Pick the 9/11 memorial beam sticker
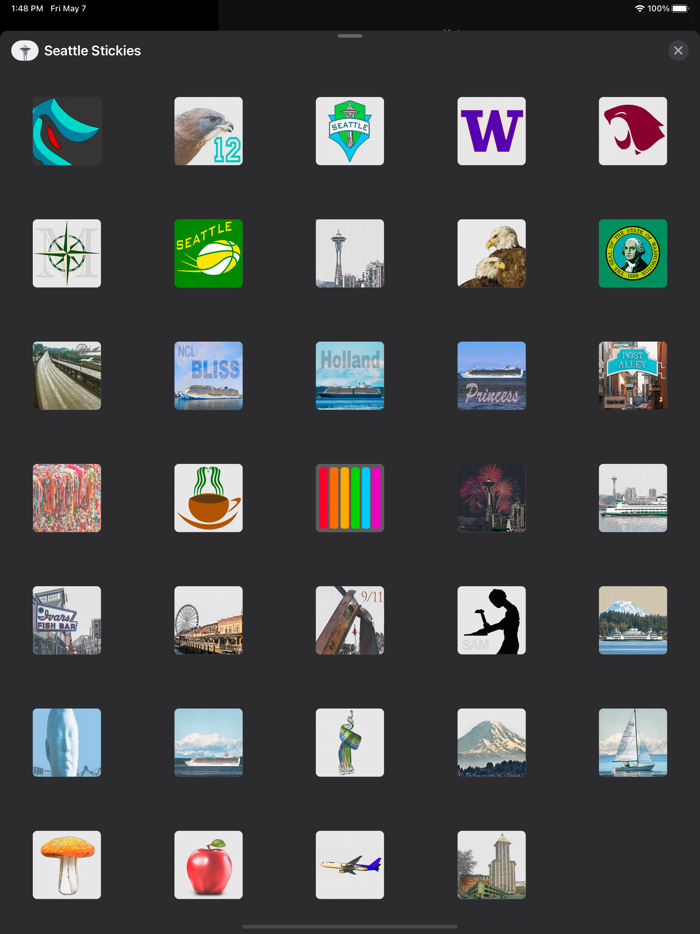The width and height of the screenshot is (700, 934). click(x=350, y=620)
